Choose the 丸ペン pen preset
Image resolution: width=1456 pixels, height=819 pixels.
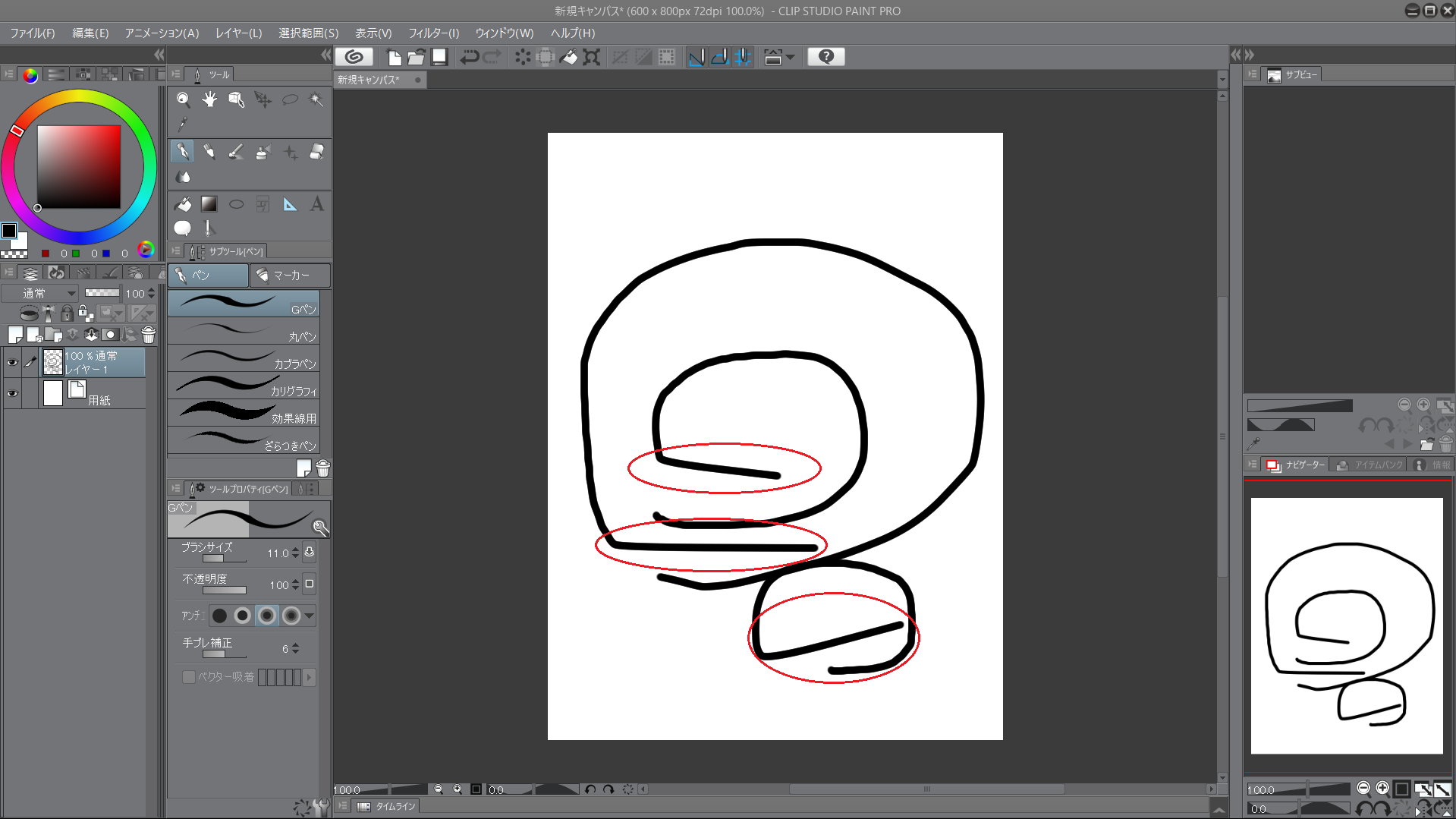[244, 331]
